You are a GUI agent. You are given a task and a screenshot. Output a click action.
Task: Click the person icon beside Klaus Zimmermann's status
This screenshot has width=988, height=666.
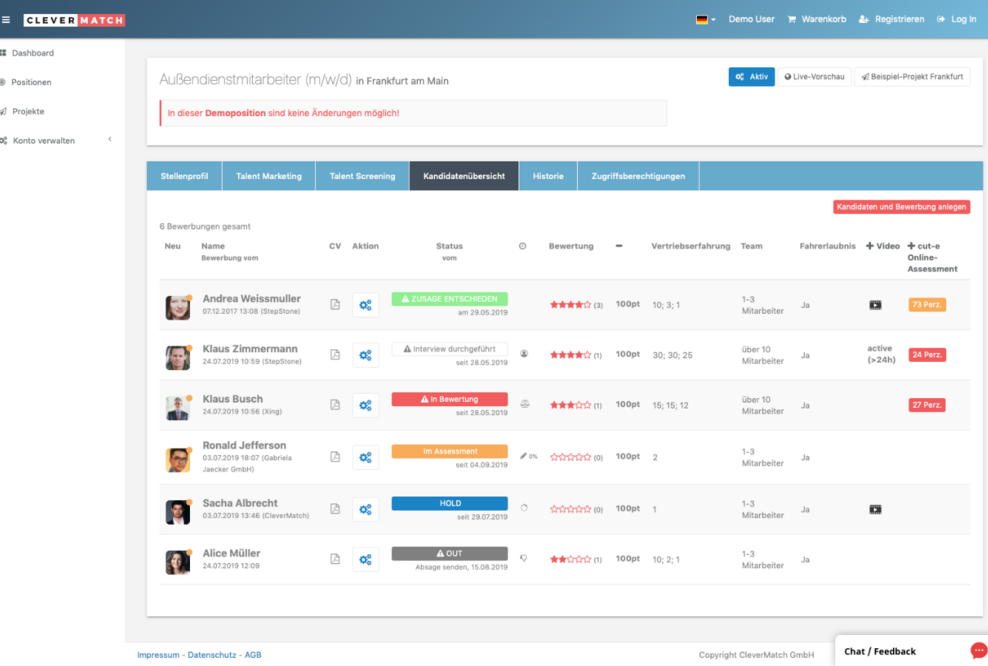tap(523, 354)
